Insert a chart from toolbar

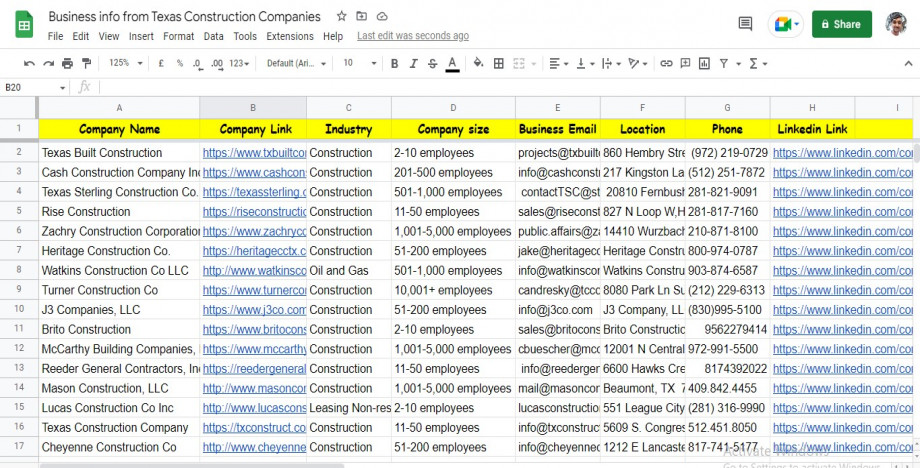pyautogui.click(x=704, y=63)
